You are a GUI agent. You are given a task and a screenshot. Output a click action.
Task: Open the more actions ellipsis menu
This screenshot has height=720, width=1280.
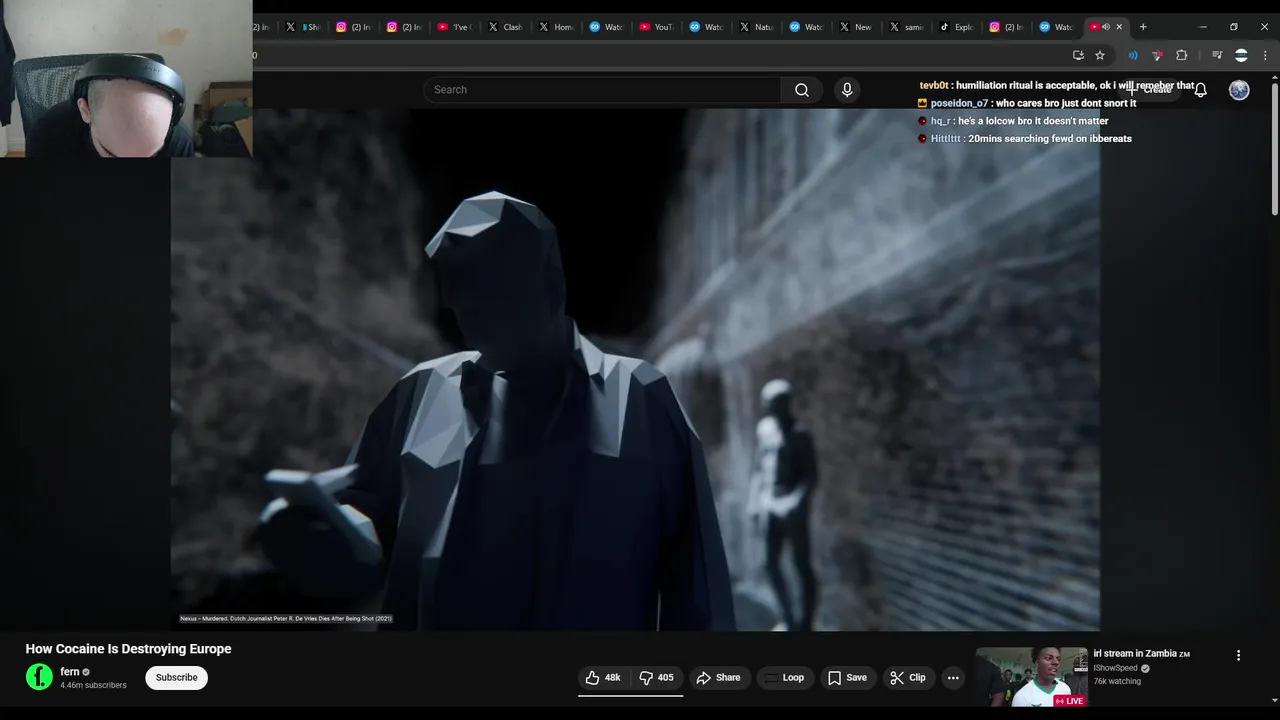point(953,678)
